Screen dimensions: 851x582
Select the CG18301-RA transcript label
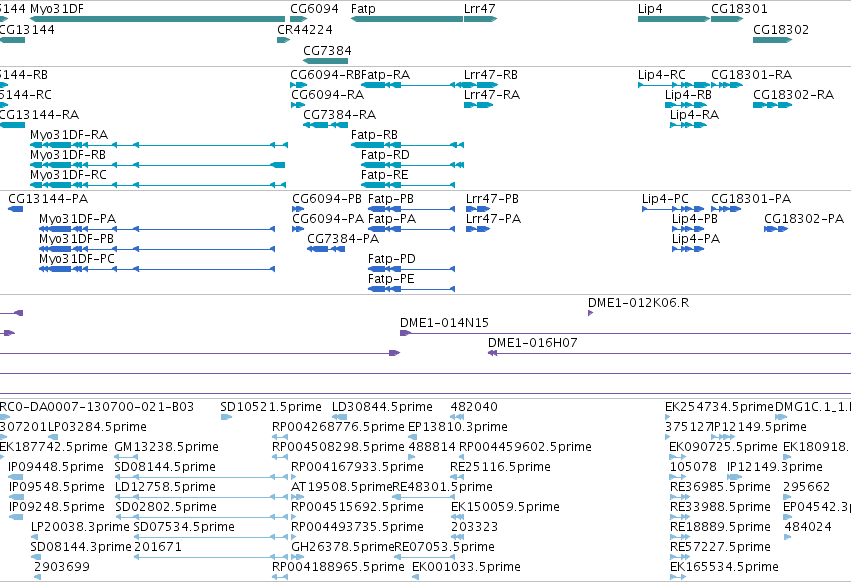click(x=752, y=74)
